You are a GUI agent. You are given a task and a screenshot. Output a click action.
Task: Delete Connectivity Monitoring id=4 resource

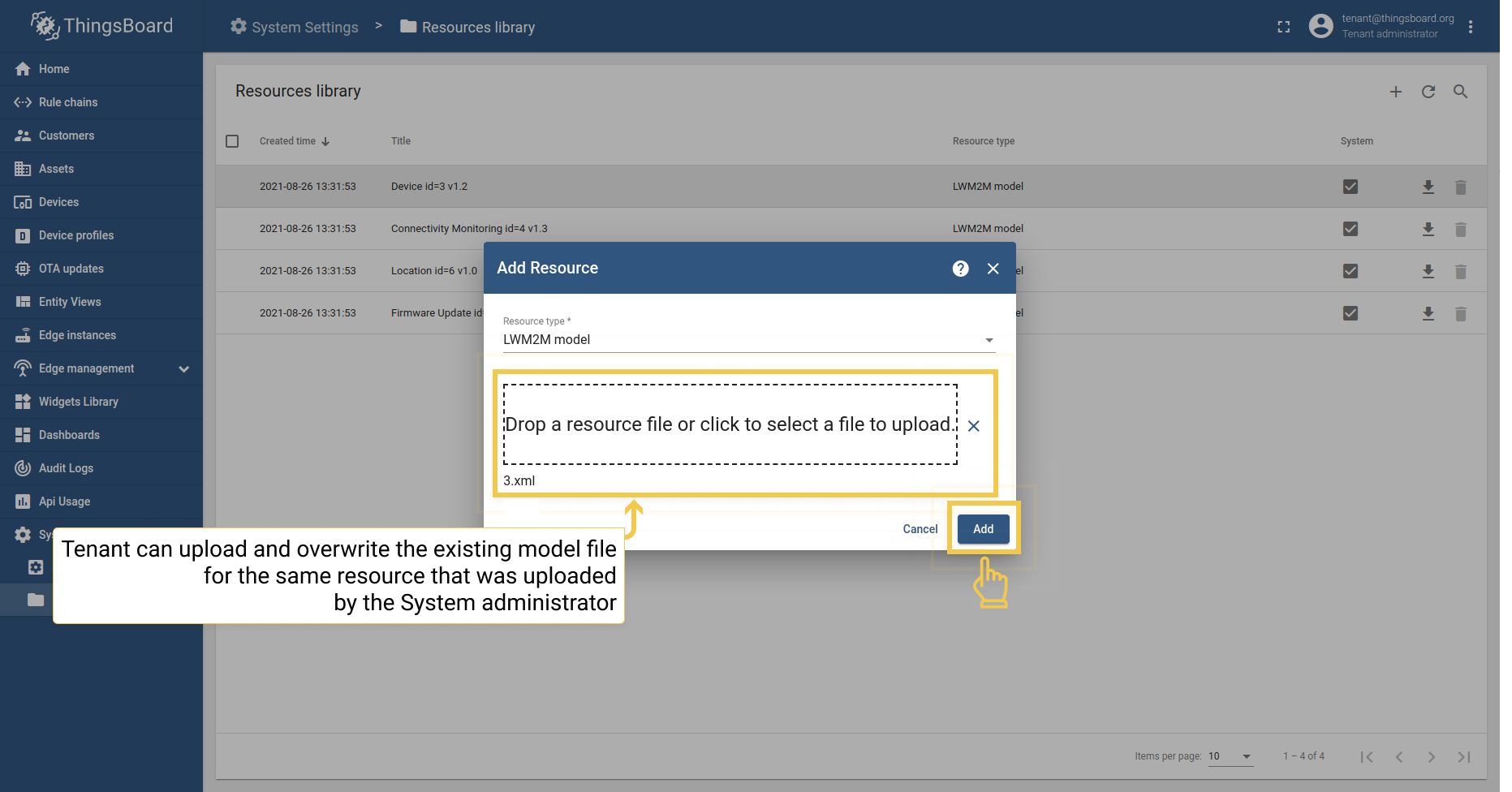(1461, 230)
